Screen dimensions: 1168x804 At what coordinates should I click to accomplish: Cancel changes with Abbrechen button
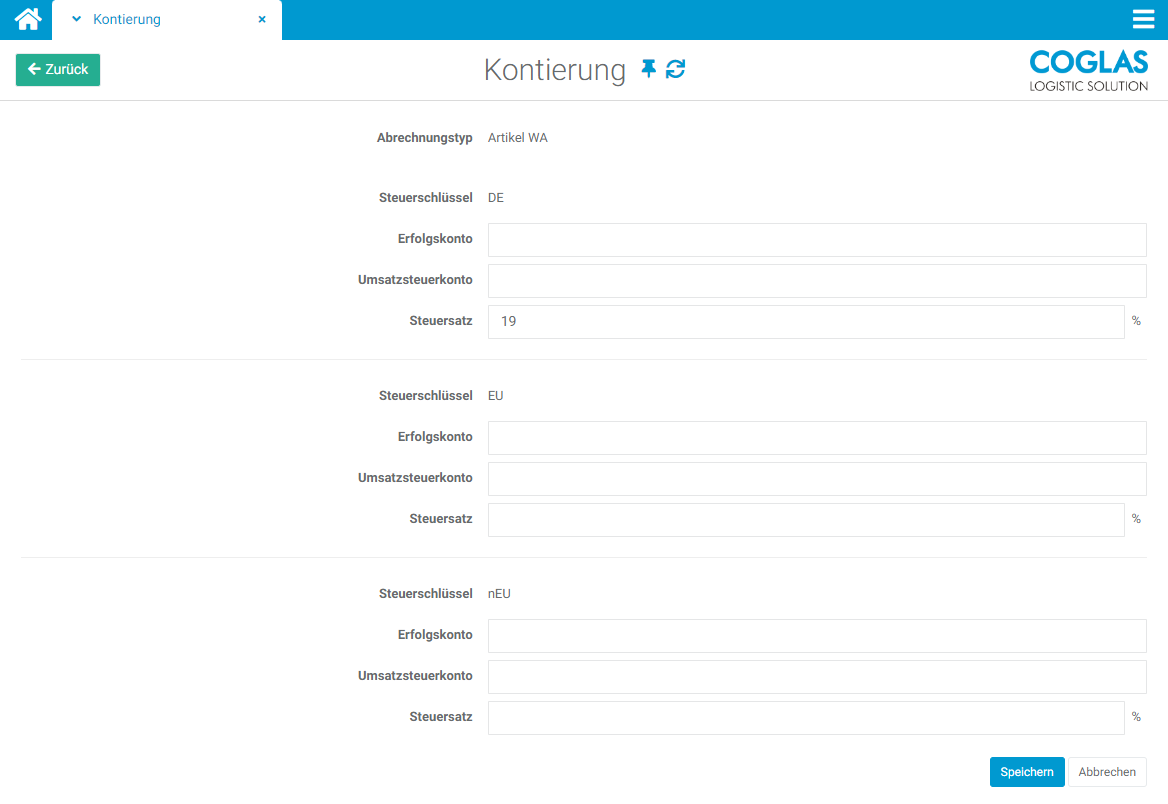1107,772
